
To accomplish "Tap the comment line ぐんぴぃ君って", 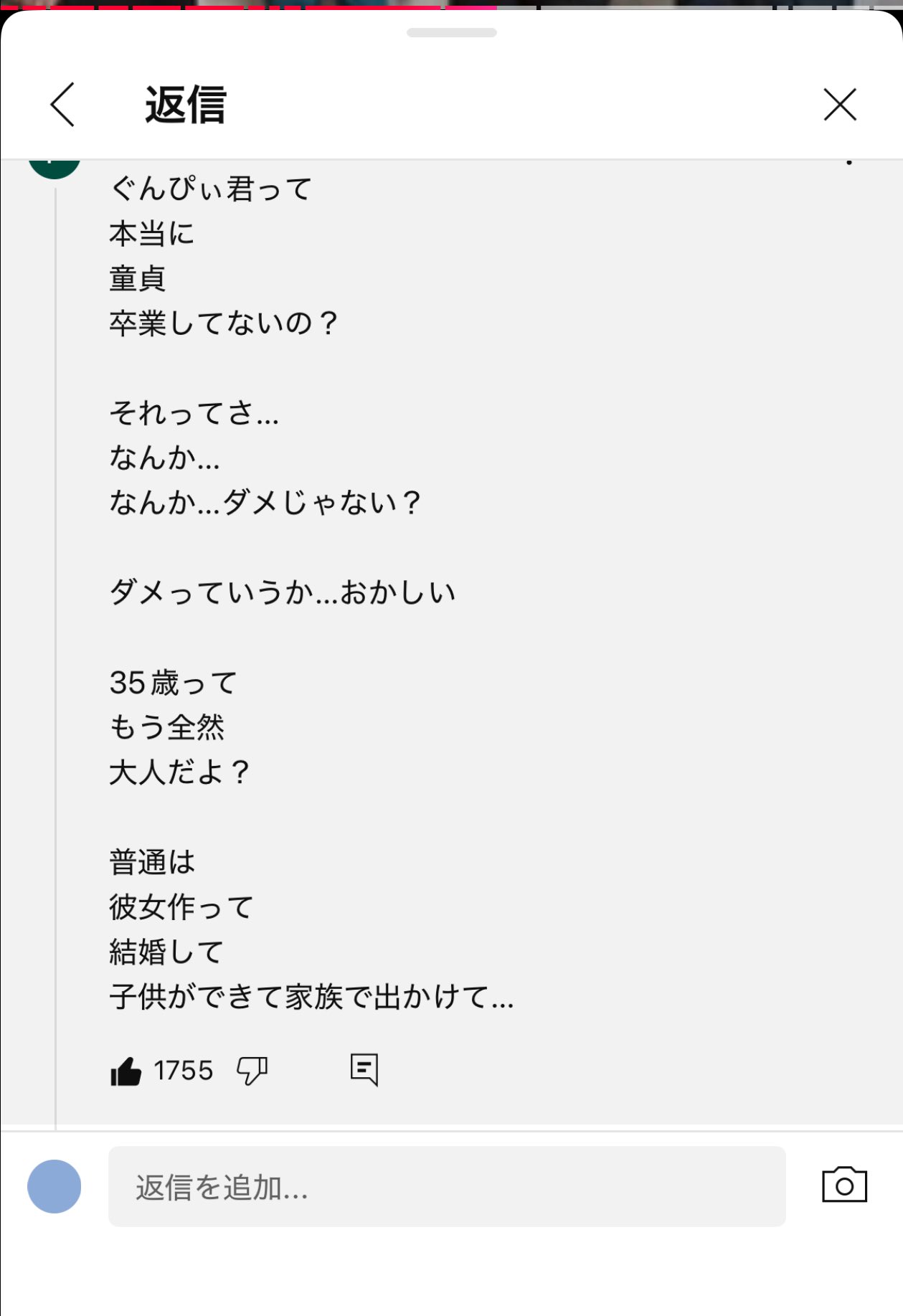I will click(x=210, y=189).
